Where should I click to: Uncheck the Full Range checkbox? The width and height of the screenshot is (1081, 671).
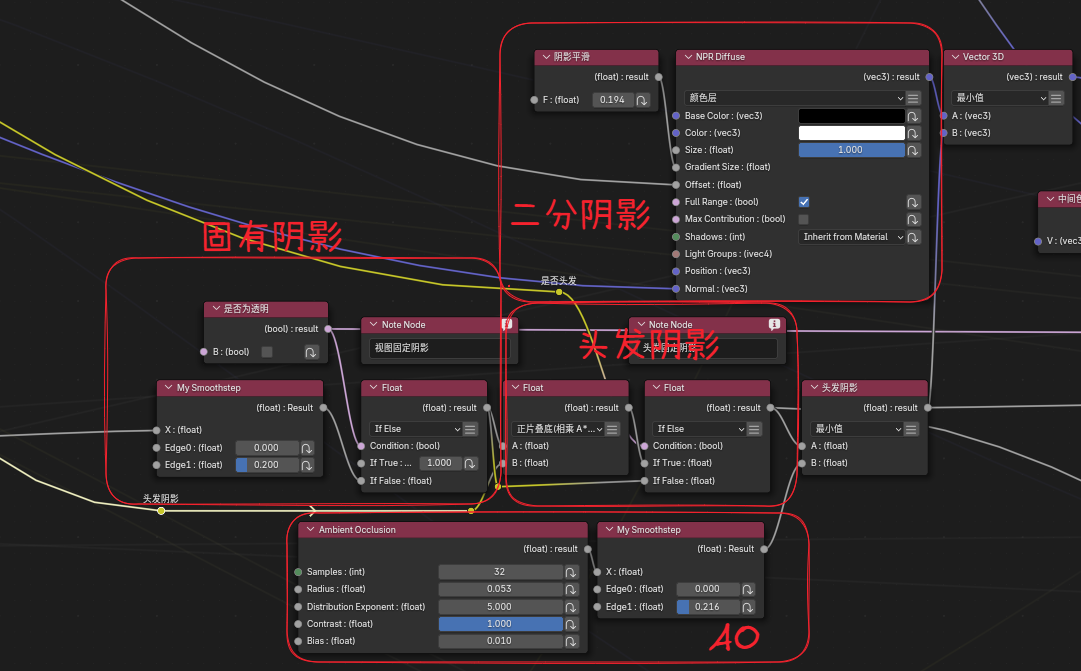pyautogui.click(x=804, y=202)
